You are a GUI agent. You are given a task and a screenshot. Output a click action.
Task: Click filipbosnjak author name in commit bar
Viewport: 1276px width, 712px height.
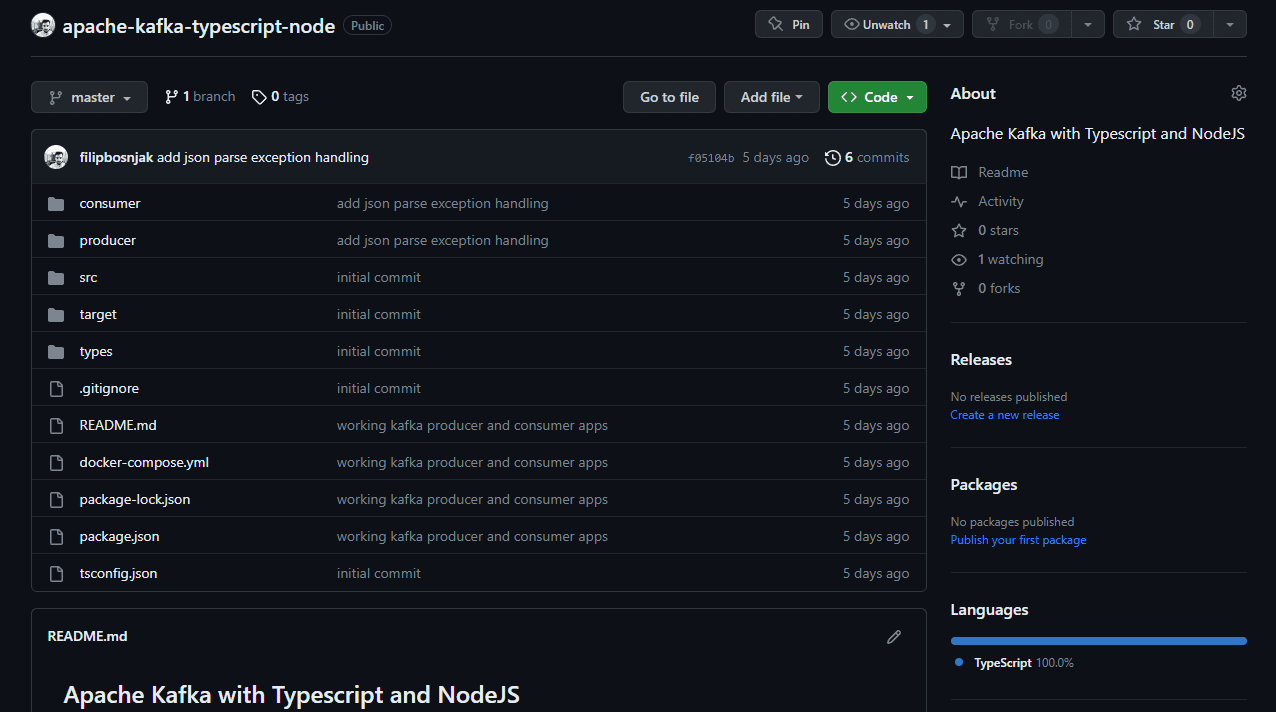tap(116, 158)
